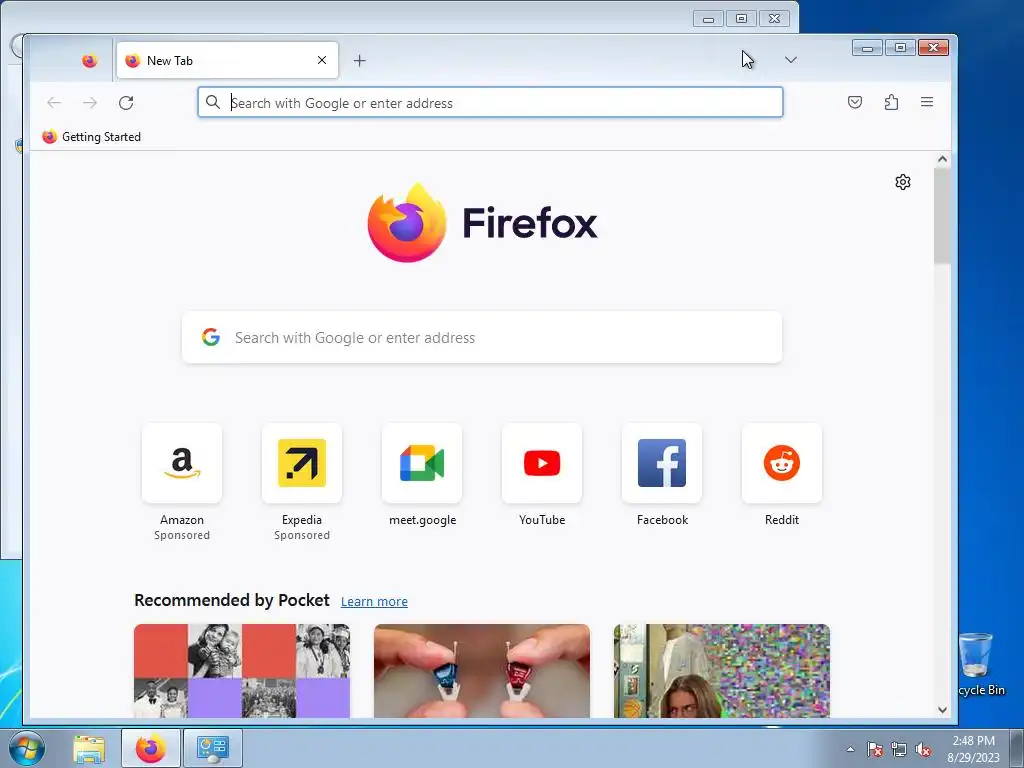The width and height of the screenshot is (1024, 768).
Task: Click the Google G icon in search box
Action: pos(210,337)
